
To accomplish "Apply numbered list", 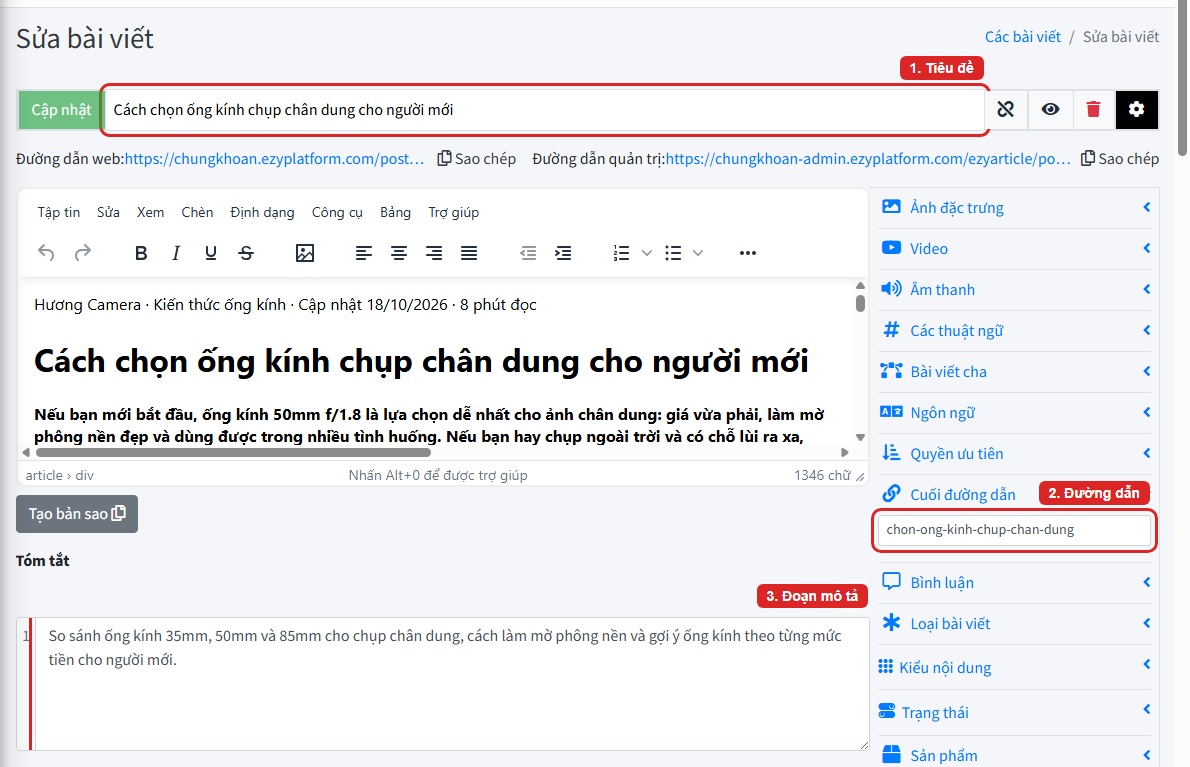I will pyautogui.click(x=622, y=253).
